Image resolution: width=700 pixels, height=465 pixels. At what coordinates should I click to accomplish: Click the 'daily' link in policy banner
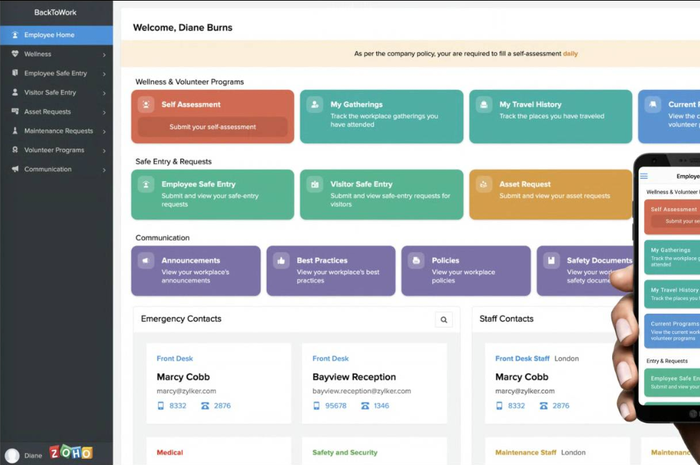click(570, 54)
